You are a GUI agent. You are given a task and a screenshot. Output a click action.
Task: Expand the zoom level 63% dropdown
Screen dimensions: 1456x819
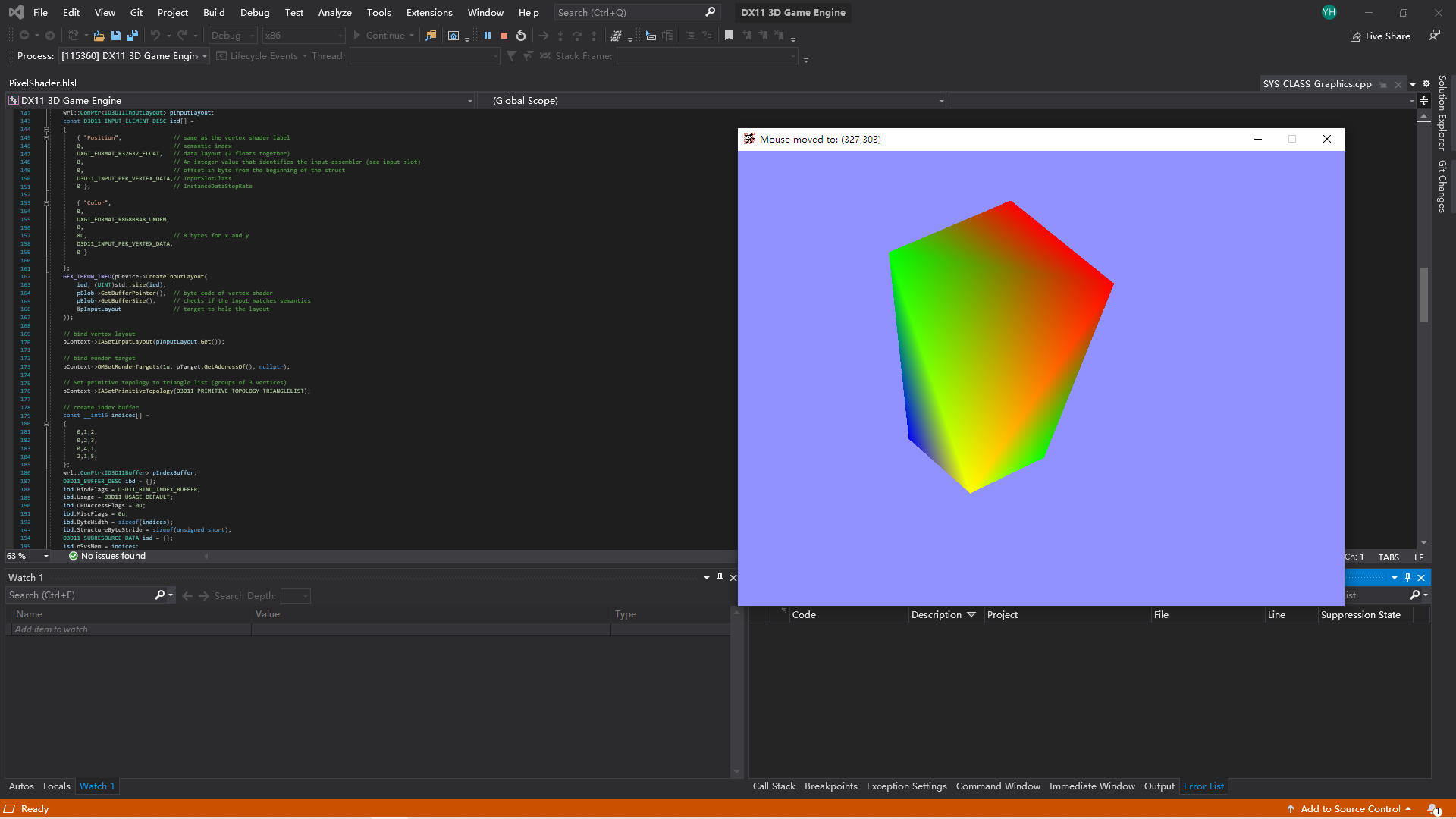click(x=46, y=557)
